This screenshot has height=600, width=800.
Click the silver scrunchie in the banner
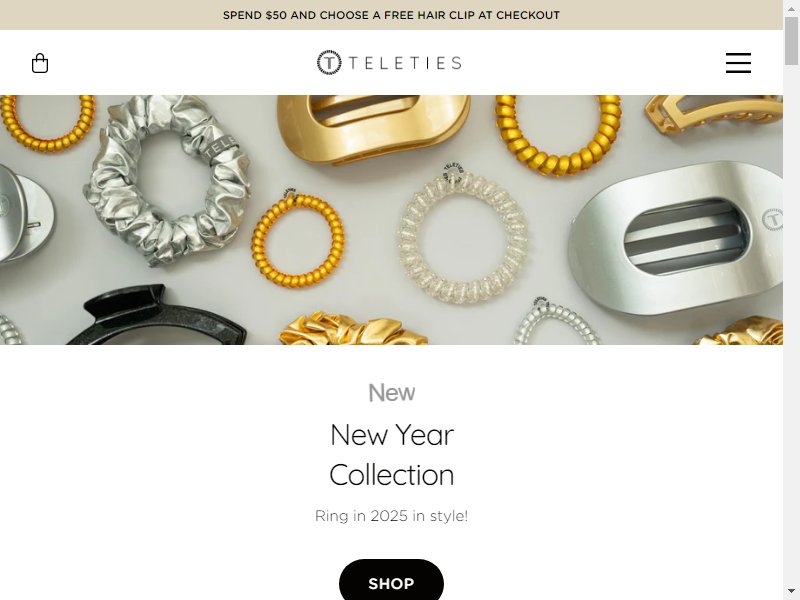(x=166, y=179)
